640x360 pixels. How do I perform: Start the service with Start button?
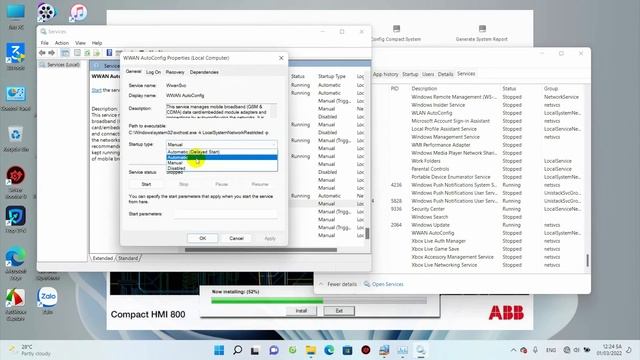coord(146,184)
